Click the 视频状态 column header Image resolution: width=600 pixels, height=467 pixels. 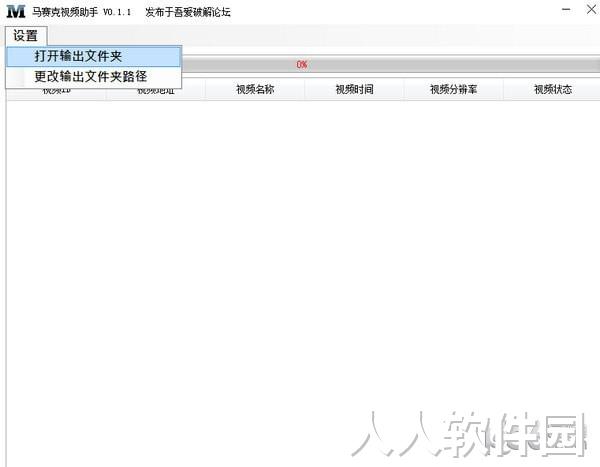coord(552,90)
